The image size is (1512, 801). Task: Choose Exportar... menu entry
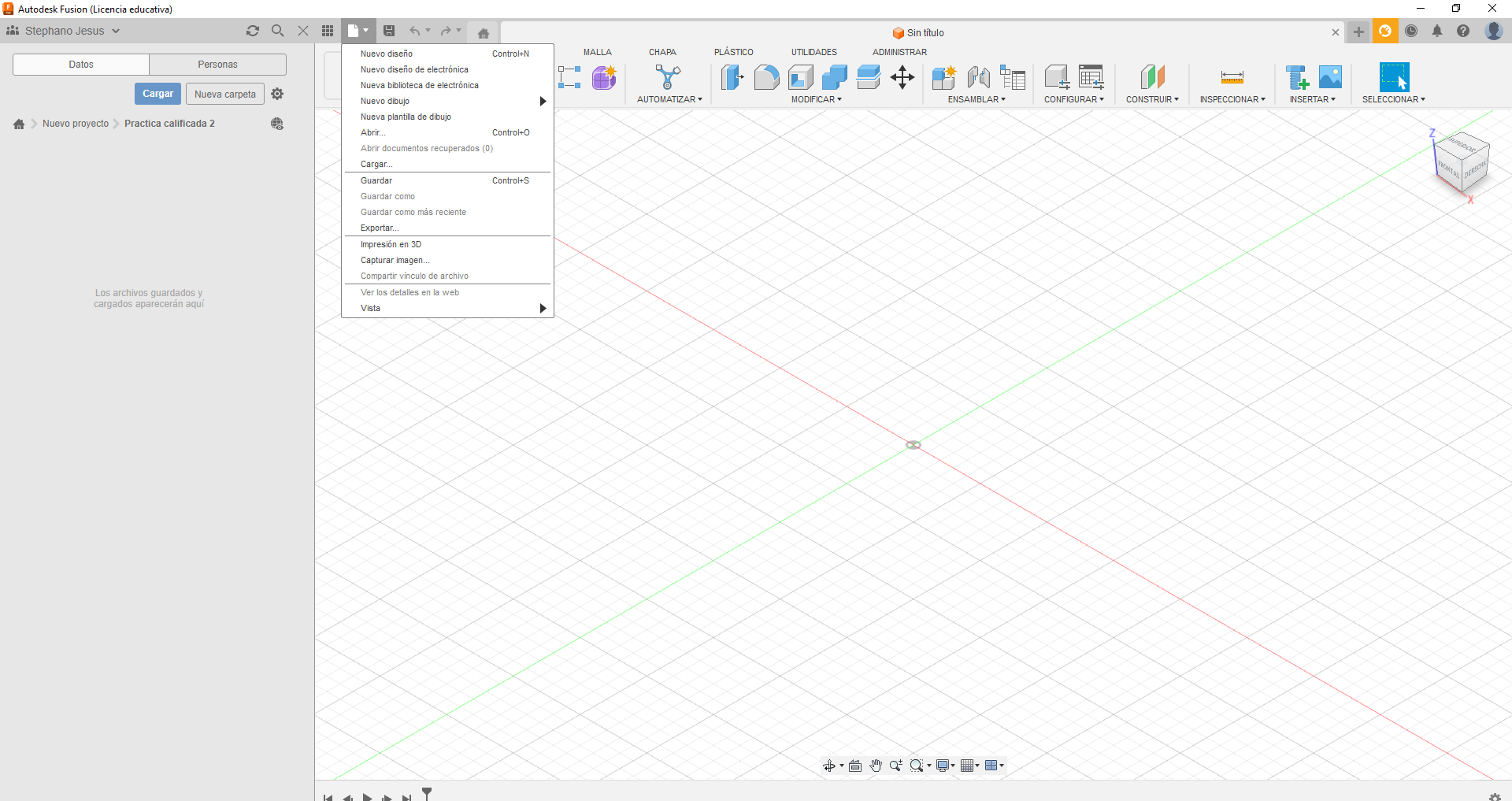tap(447, 228)
